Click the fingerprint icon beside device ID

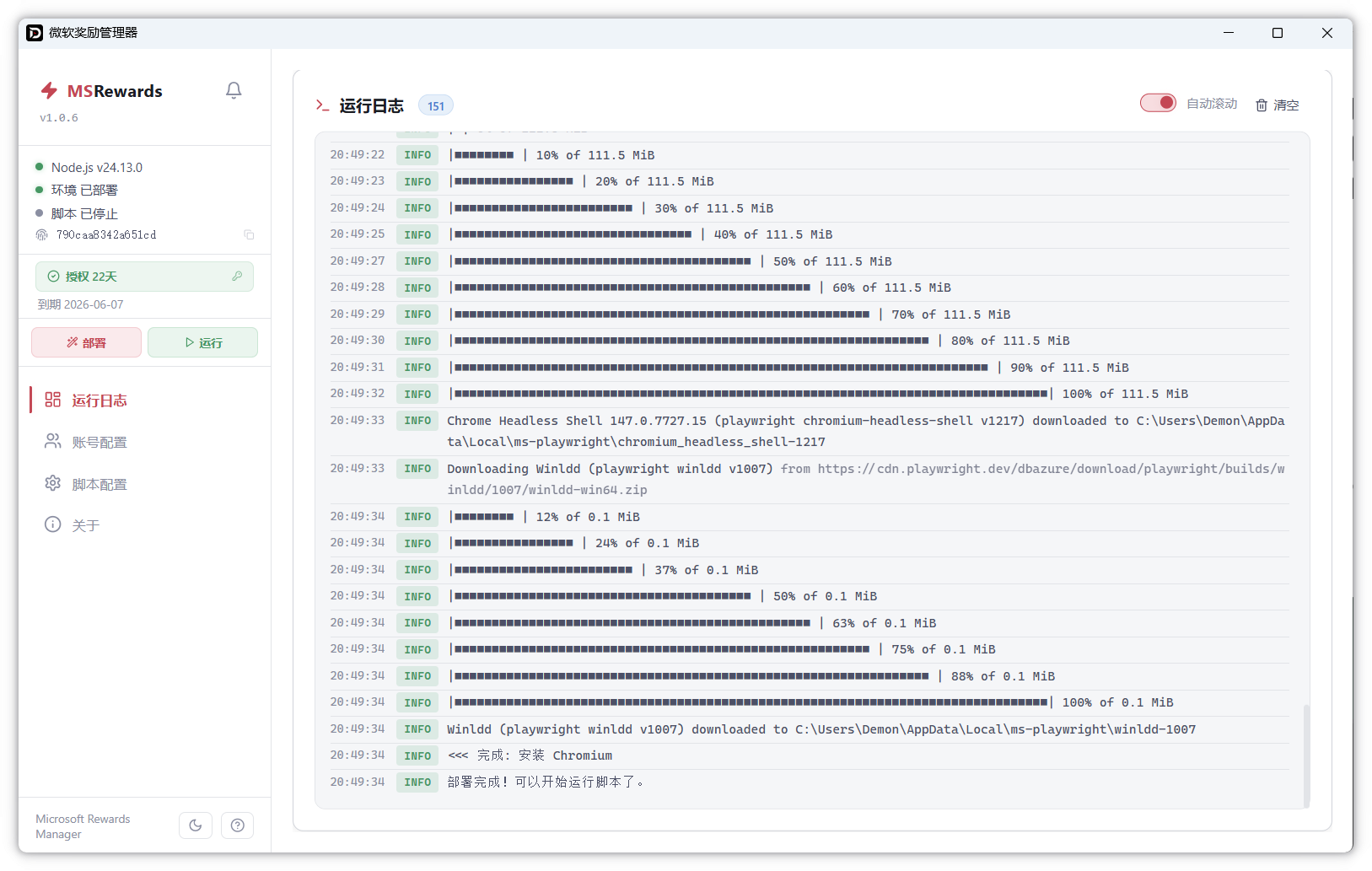41,235
